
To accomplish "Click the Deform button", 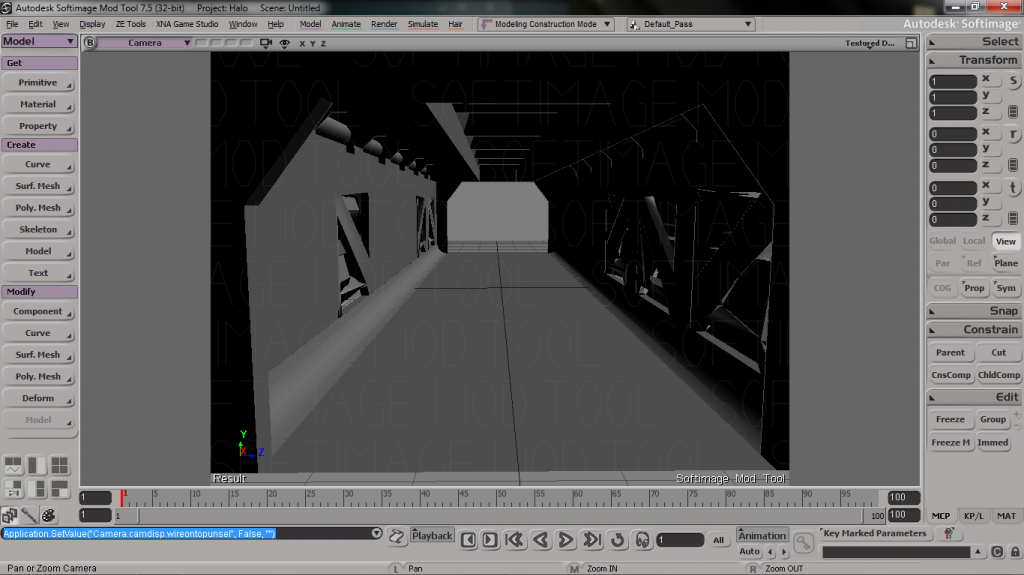I will click(x=38, y=398).
